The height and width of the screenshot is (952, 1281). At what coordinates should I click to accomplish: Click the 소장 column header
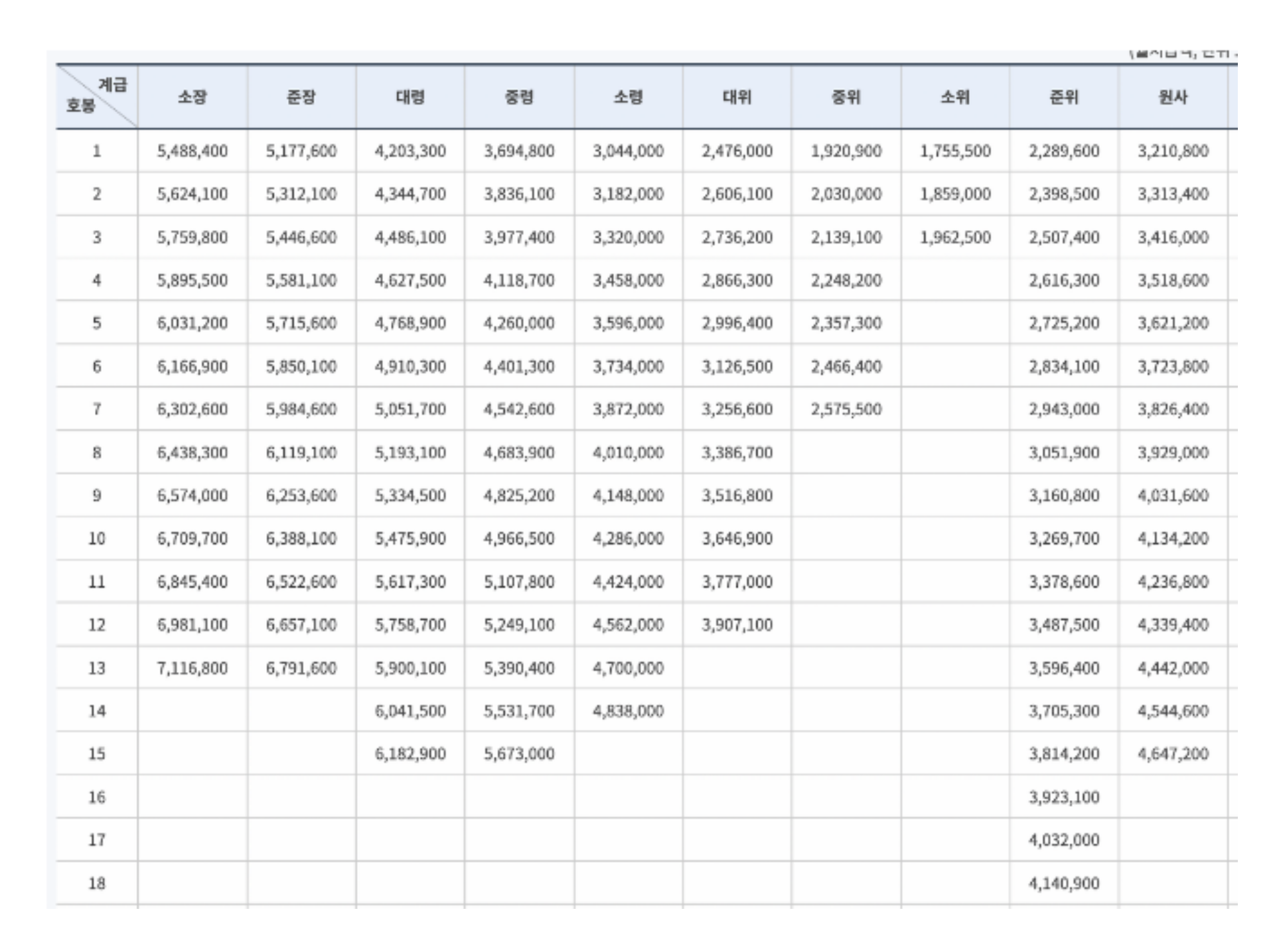point(192,97)
